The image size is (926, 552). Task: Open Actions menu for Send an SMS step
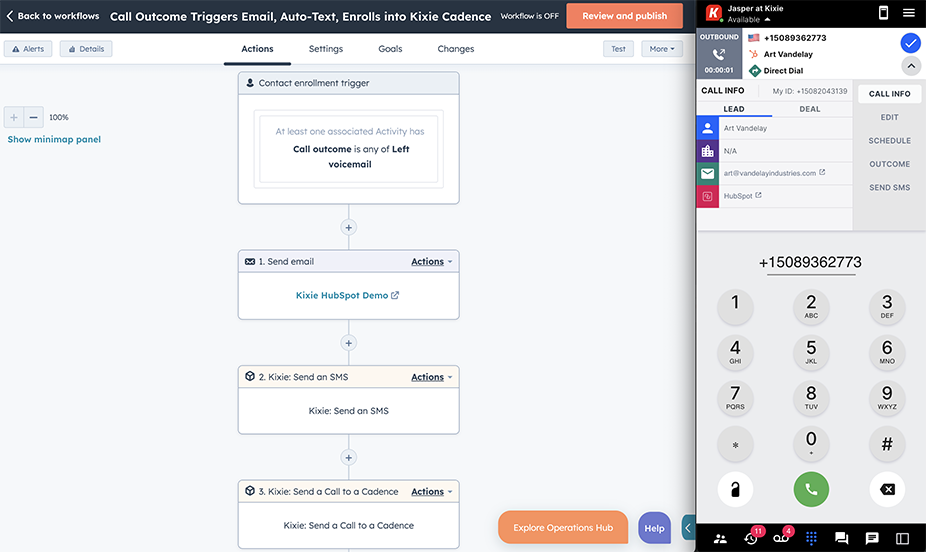click(431, 377)
